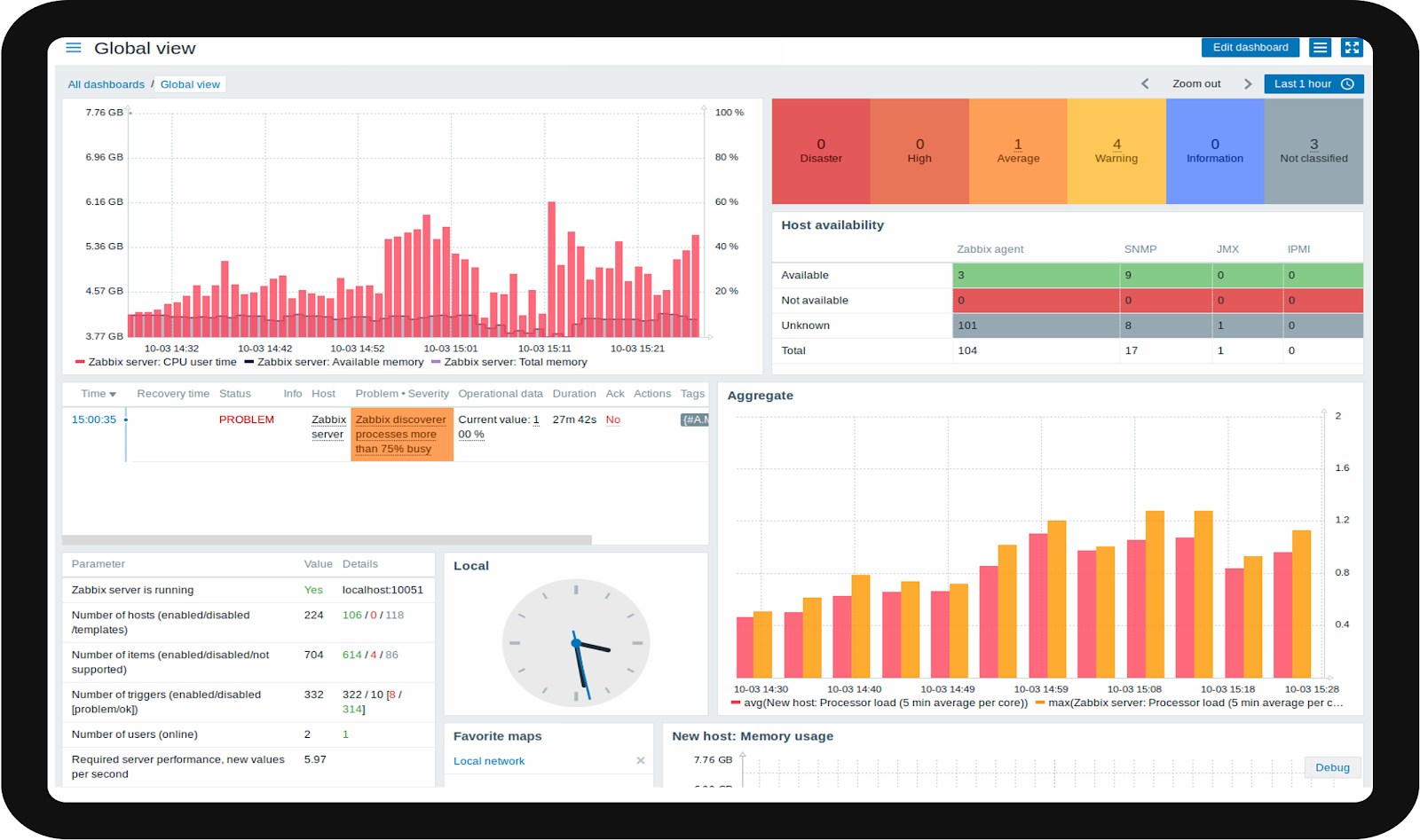The width and height of the screenshot is (1420, 840).
Task: Open the Last 1 hour time selector
Action: (1313, 84)
